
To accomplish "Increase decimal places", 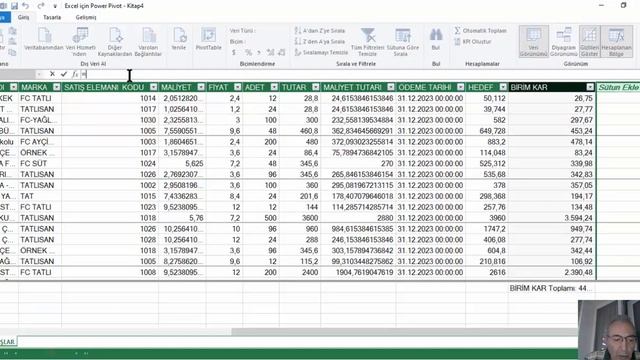I will tap(270, 53).
